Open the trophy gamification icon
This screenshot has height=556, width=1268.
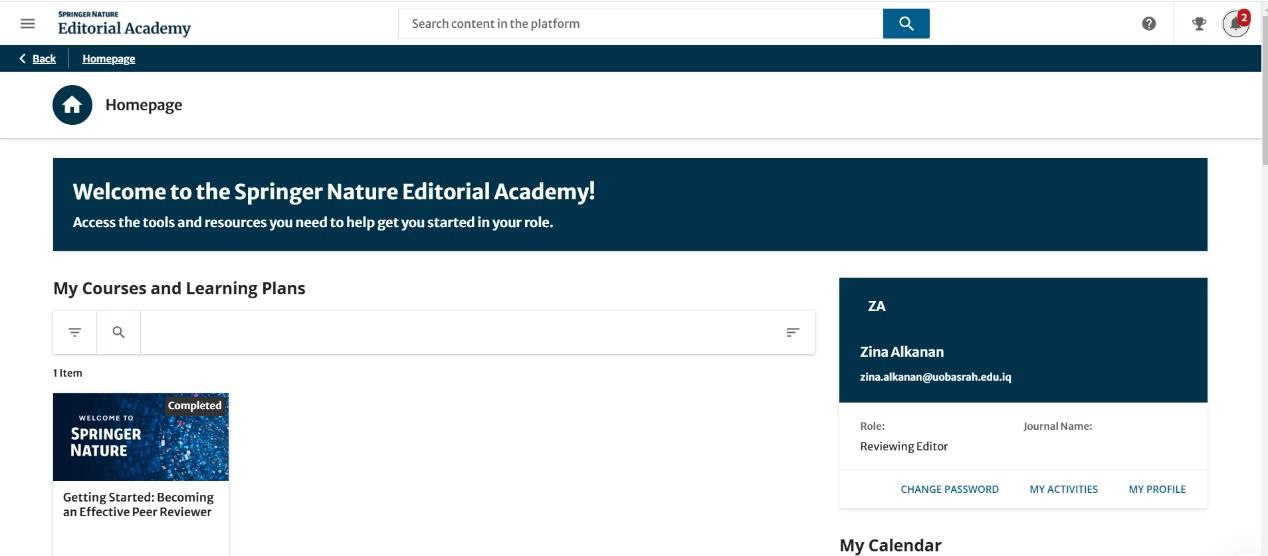[x=1199, y=24]
